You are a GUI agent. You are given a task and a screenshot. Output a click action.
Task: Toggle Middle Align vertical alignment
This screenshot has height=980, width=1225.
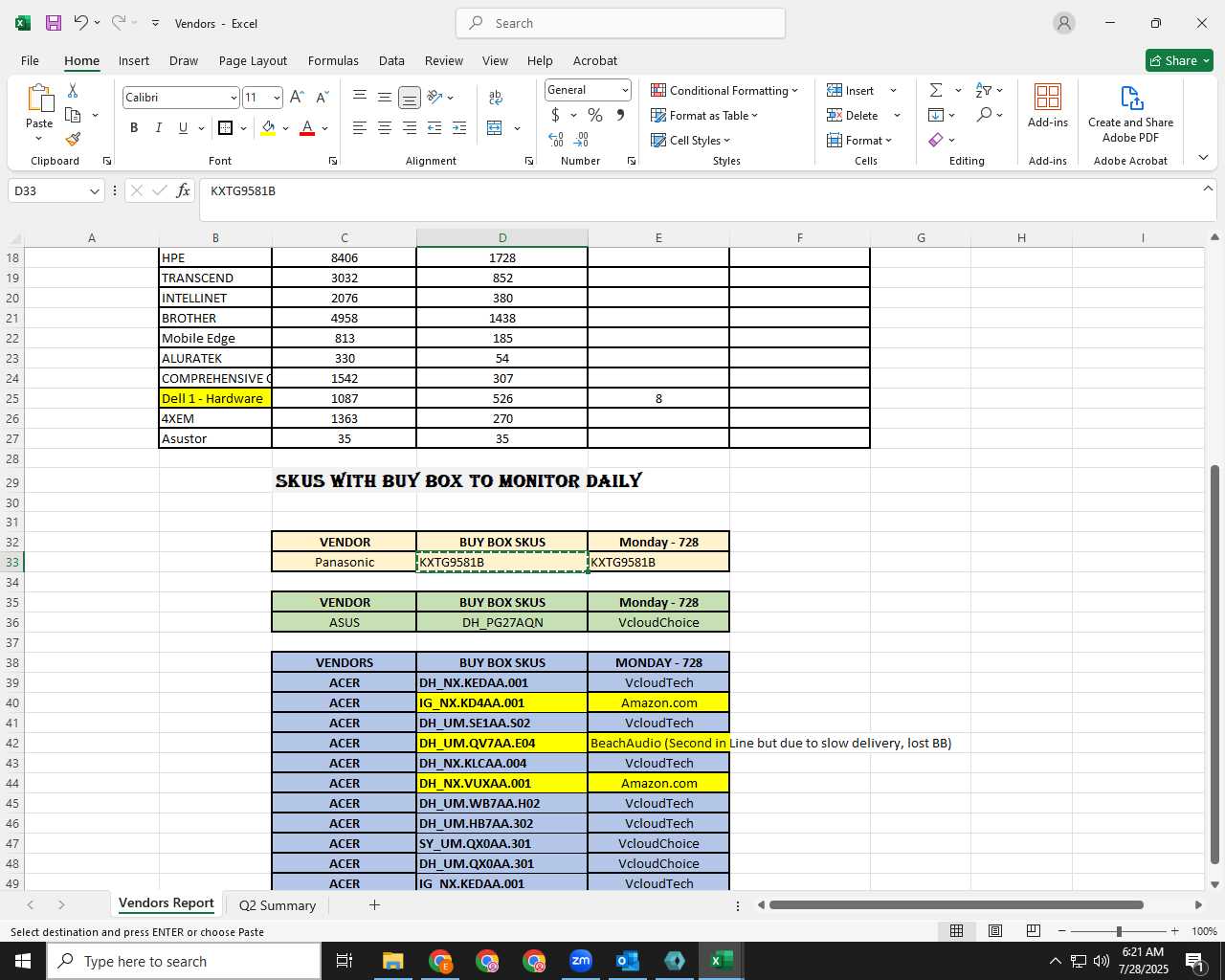click(384, 98)
